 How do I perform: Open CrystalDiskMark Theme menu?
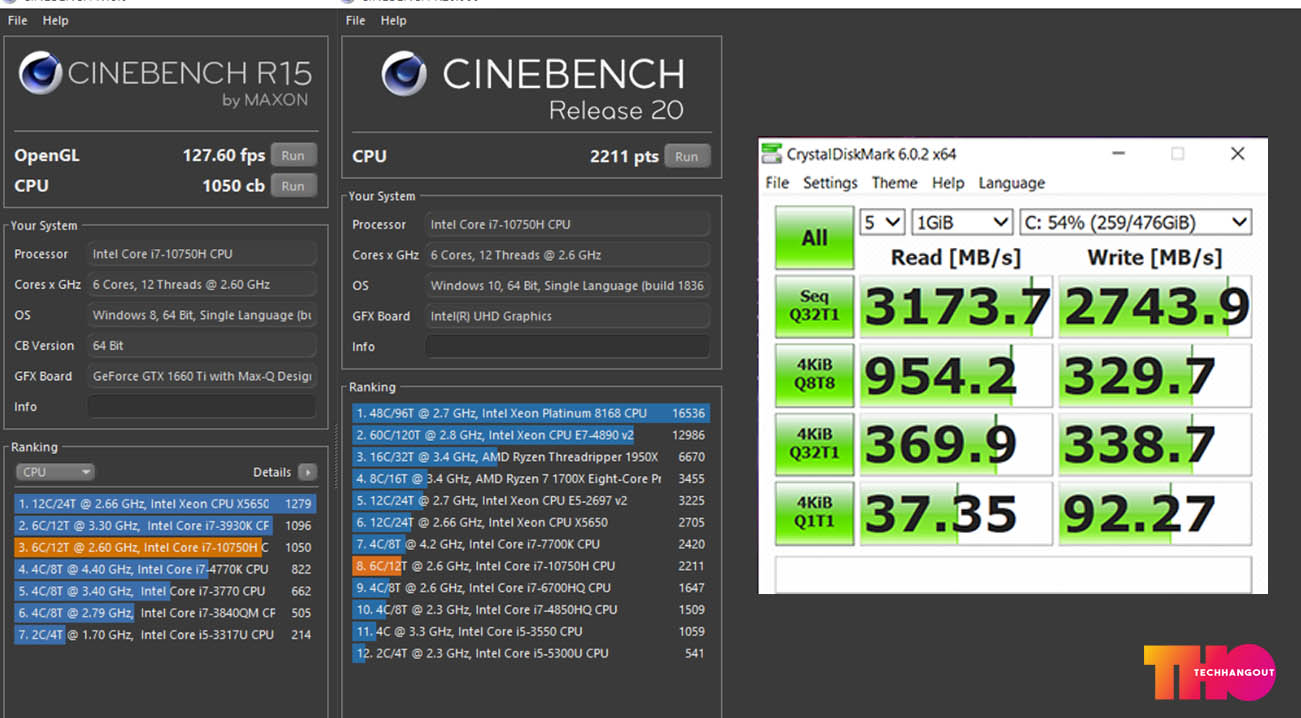[894, 183]
